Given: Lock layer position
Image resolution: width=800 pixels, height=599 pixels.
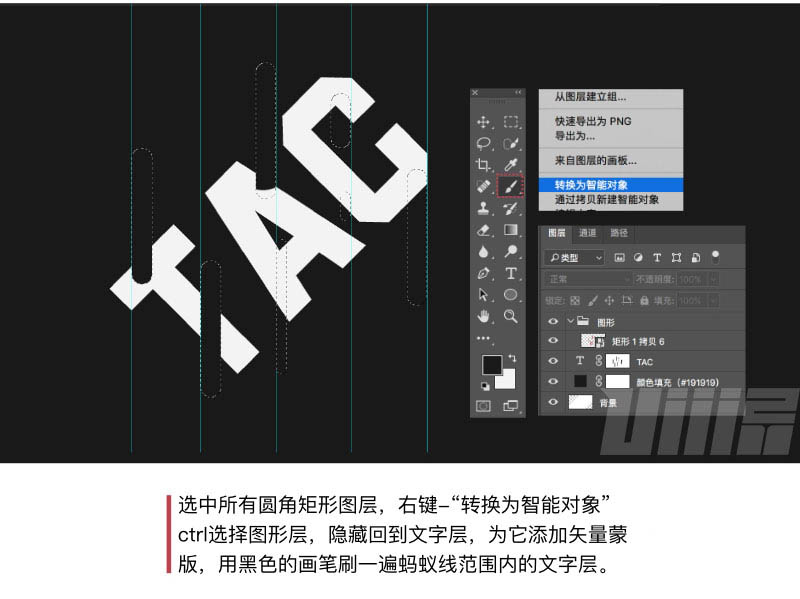Looking at the screenshot, I should pyautogui.click(x=609, y=301).
